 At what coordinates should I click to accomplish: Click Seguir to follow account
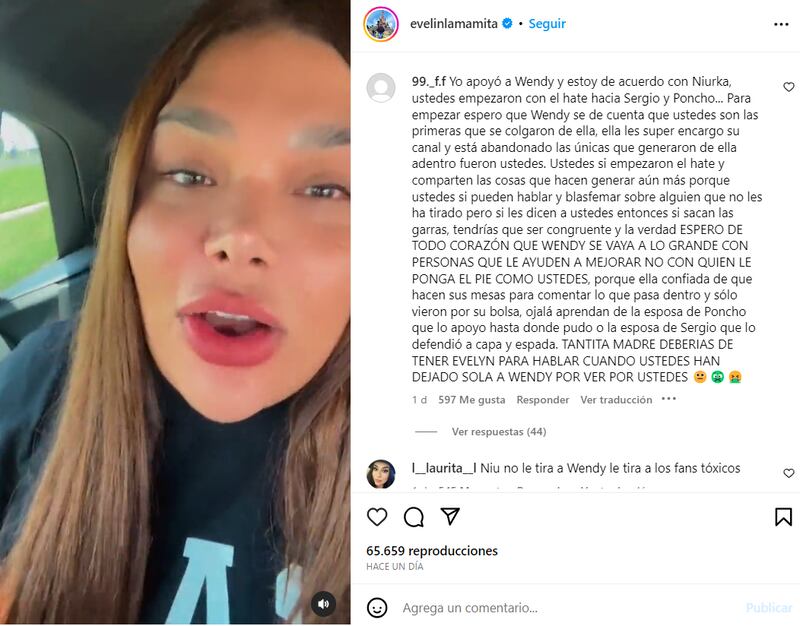tap(547, 23)
